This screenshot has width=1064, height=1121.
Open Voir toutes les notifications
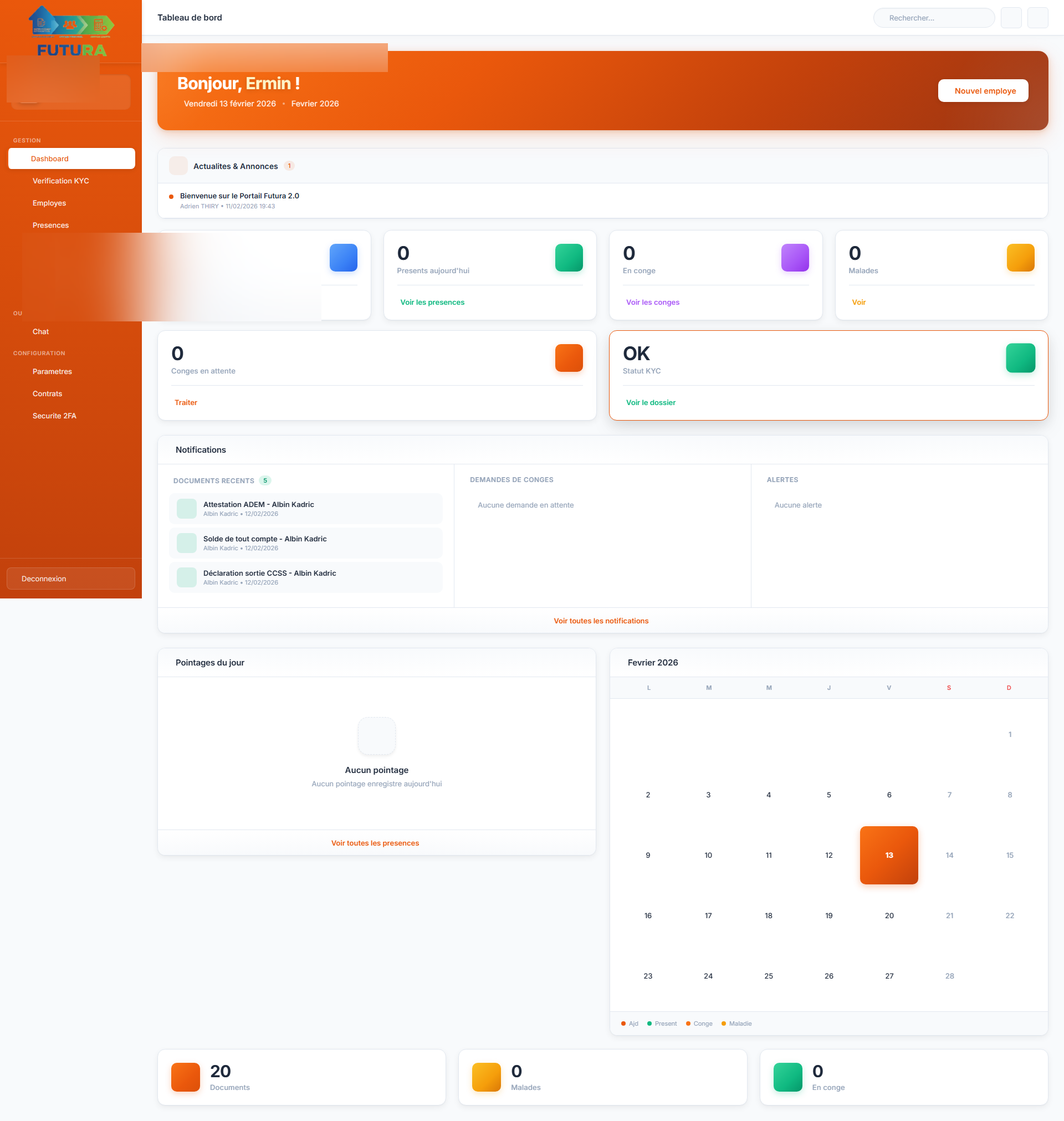pyautogui.click(x=601, y=620)
